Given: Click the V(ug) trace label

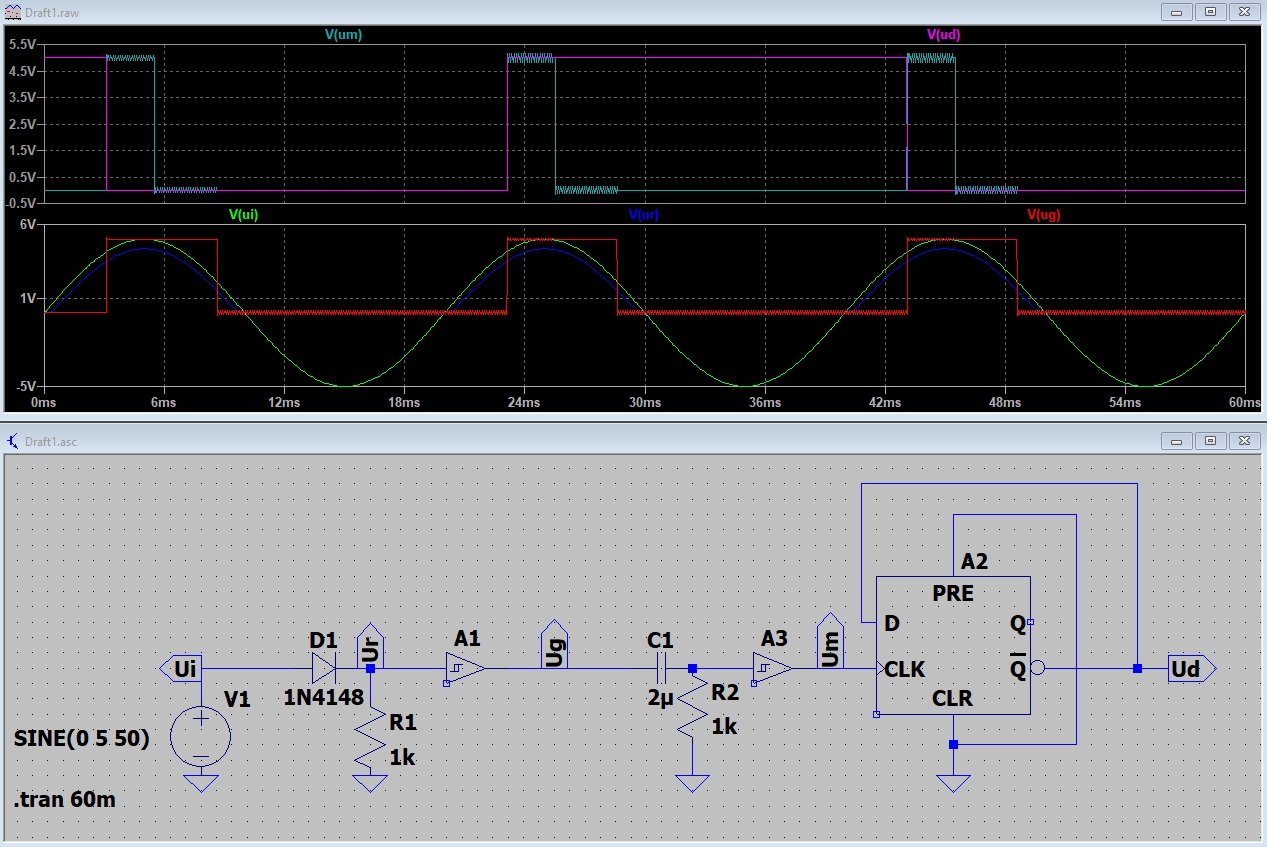Looking at the screenshot, I should (1044, 214).
